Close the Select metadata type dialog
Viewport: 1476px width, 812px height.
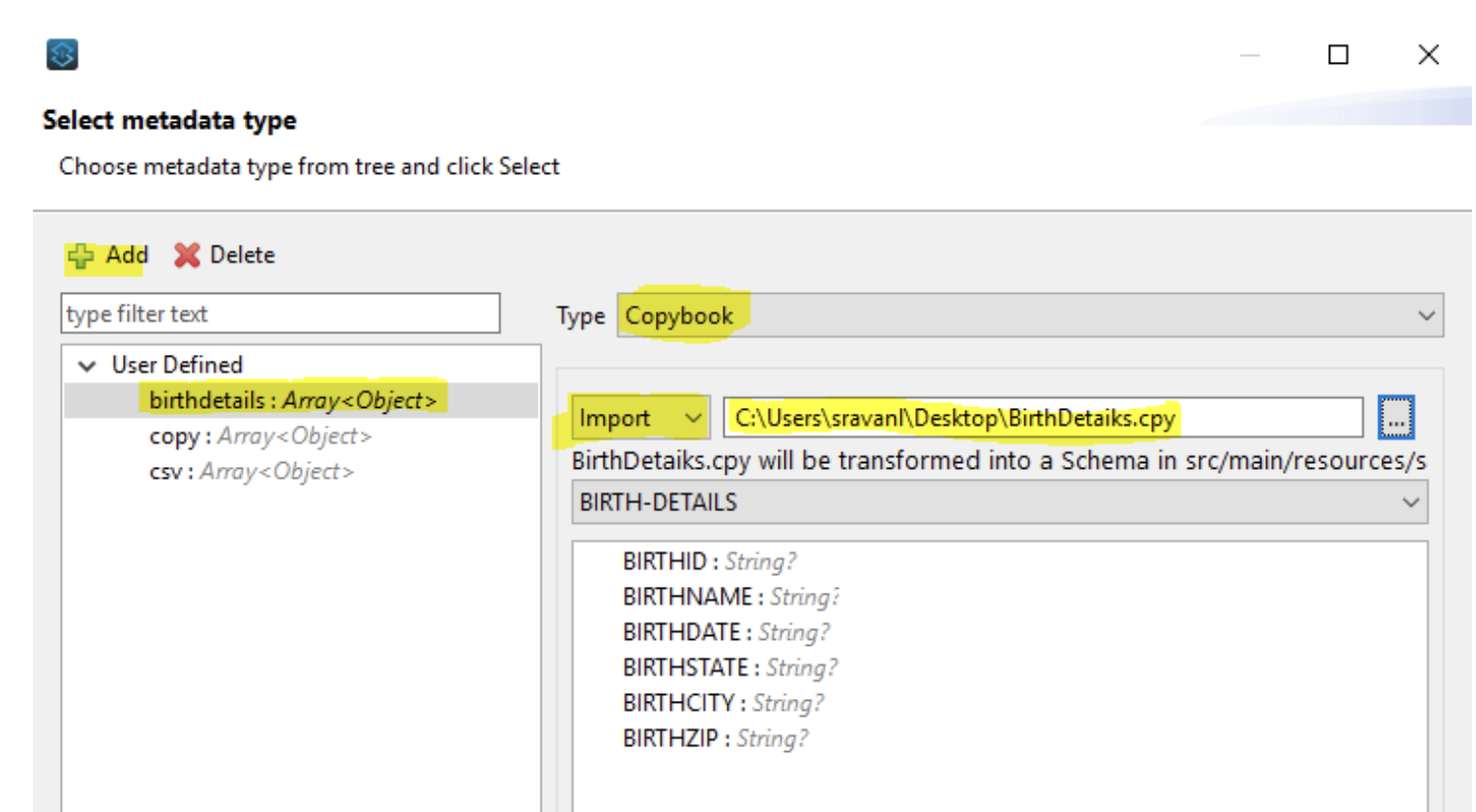(1429, 54)
